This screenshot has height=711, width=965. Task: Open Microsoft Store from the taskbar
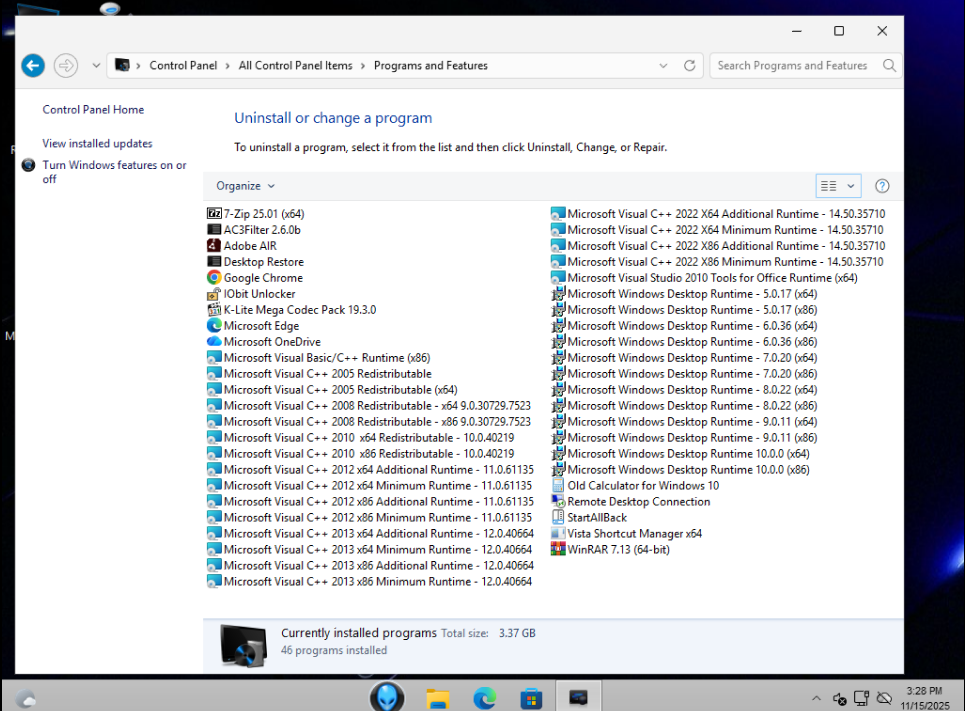tap(531, 699)
